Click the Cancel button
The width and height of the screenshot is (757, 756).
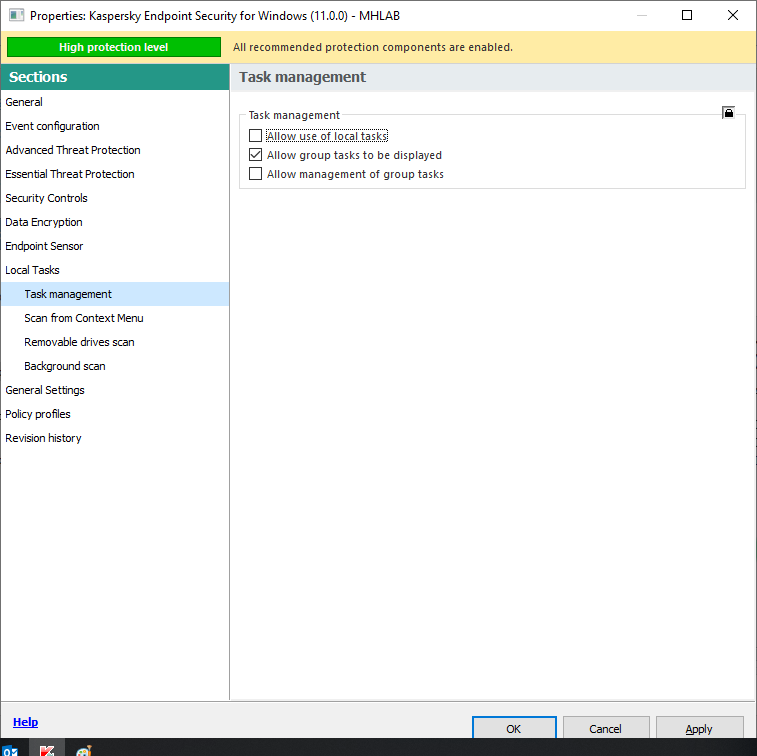click(x=605, y=728)
